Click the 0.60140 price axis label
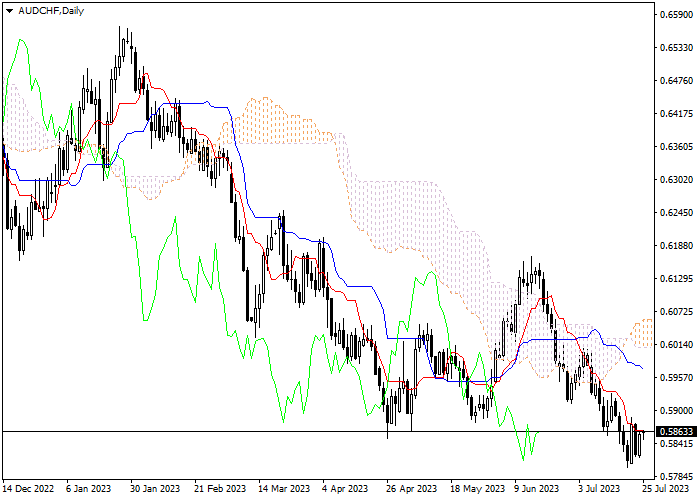The width and height of the screenshot is (700, 500). [x=676, y=345]
